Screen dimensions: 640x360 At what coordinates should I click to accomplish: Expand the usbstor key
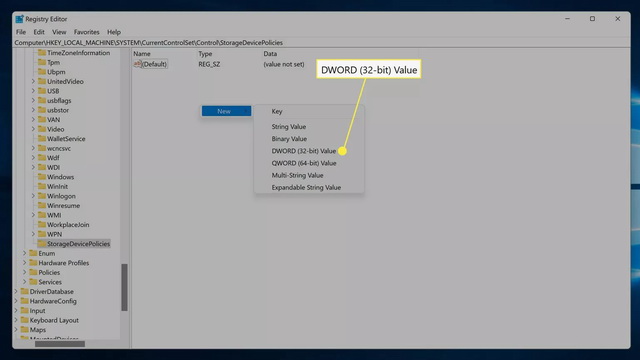coord(33,110)
